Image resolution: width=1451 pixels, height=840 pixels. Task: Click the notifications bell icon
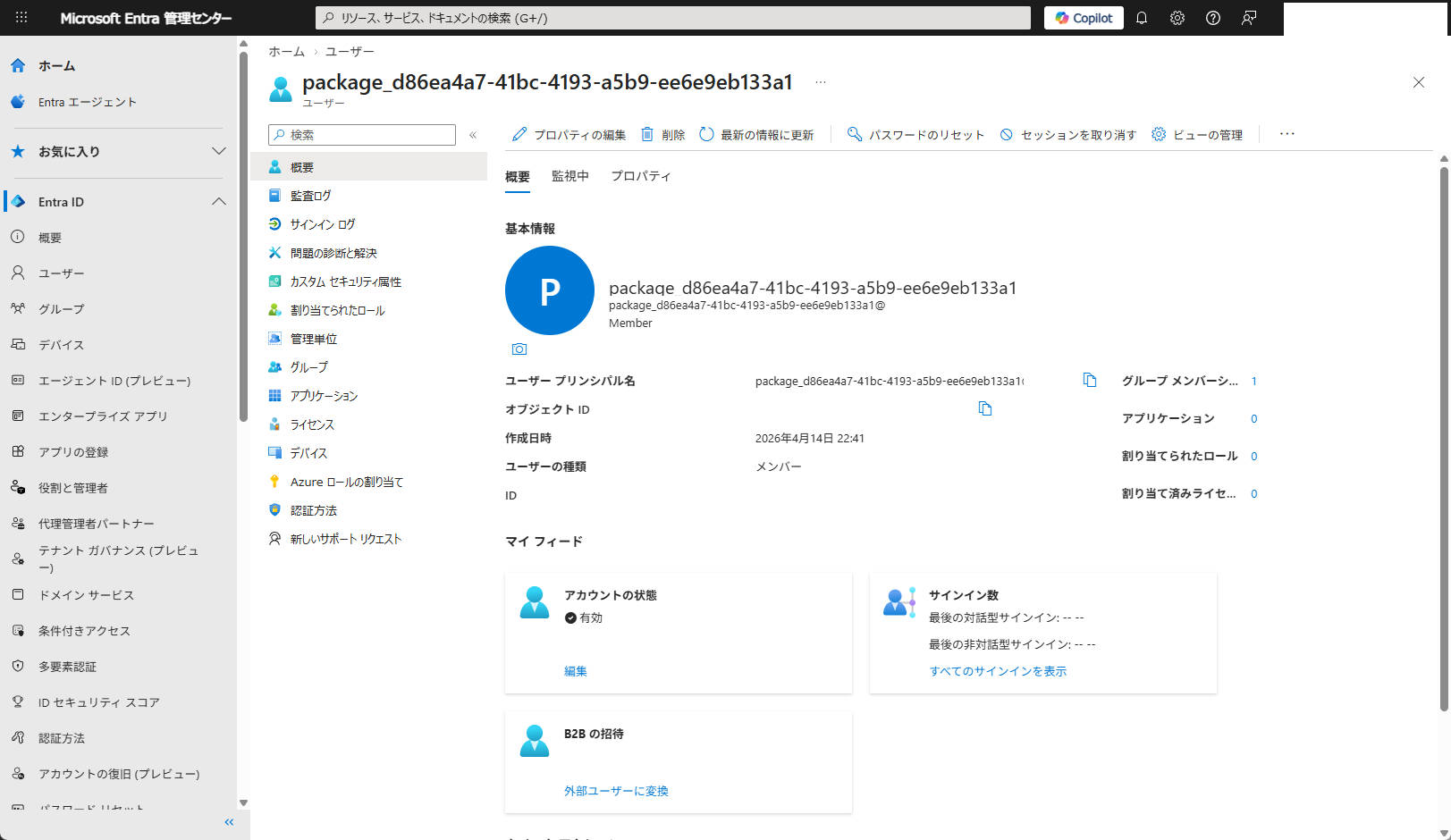(x=1142, y=17)
